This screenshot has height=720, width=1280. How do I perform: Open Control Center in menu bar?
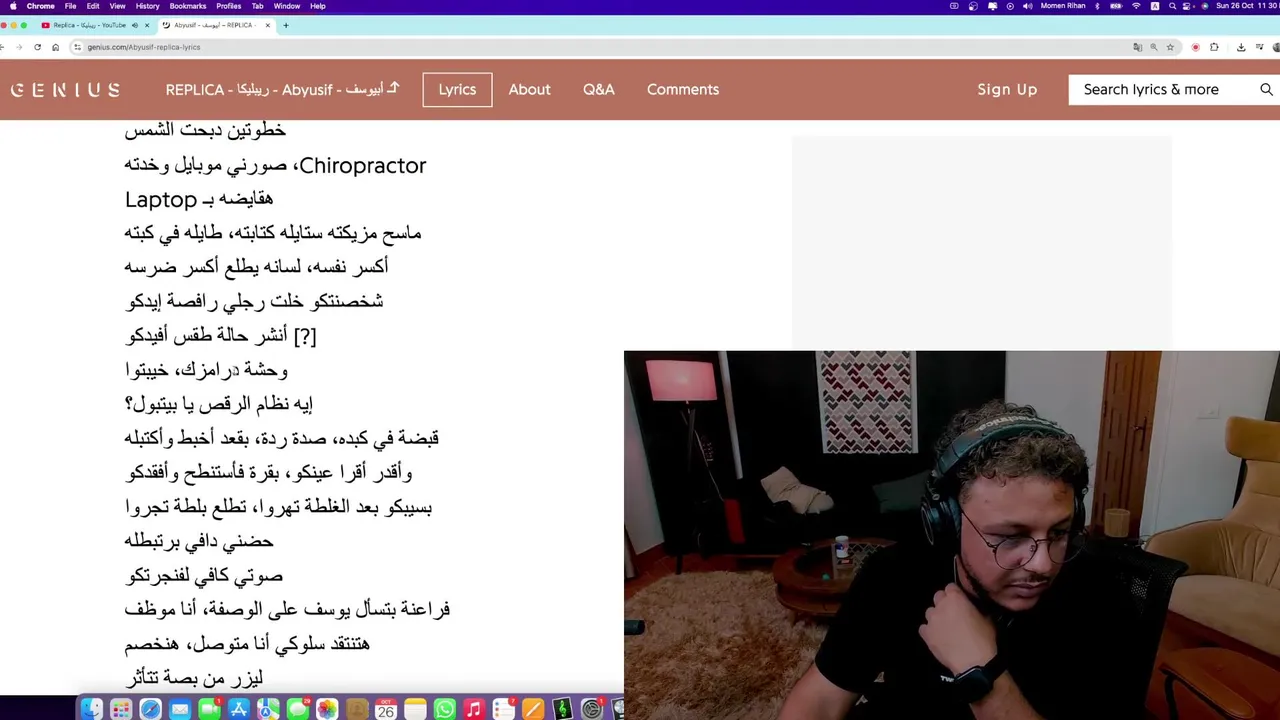[x=1187, y=6]
